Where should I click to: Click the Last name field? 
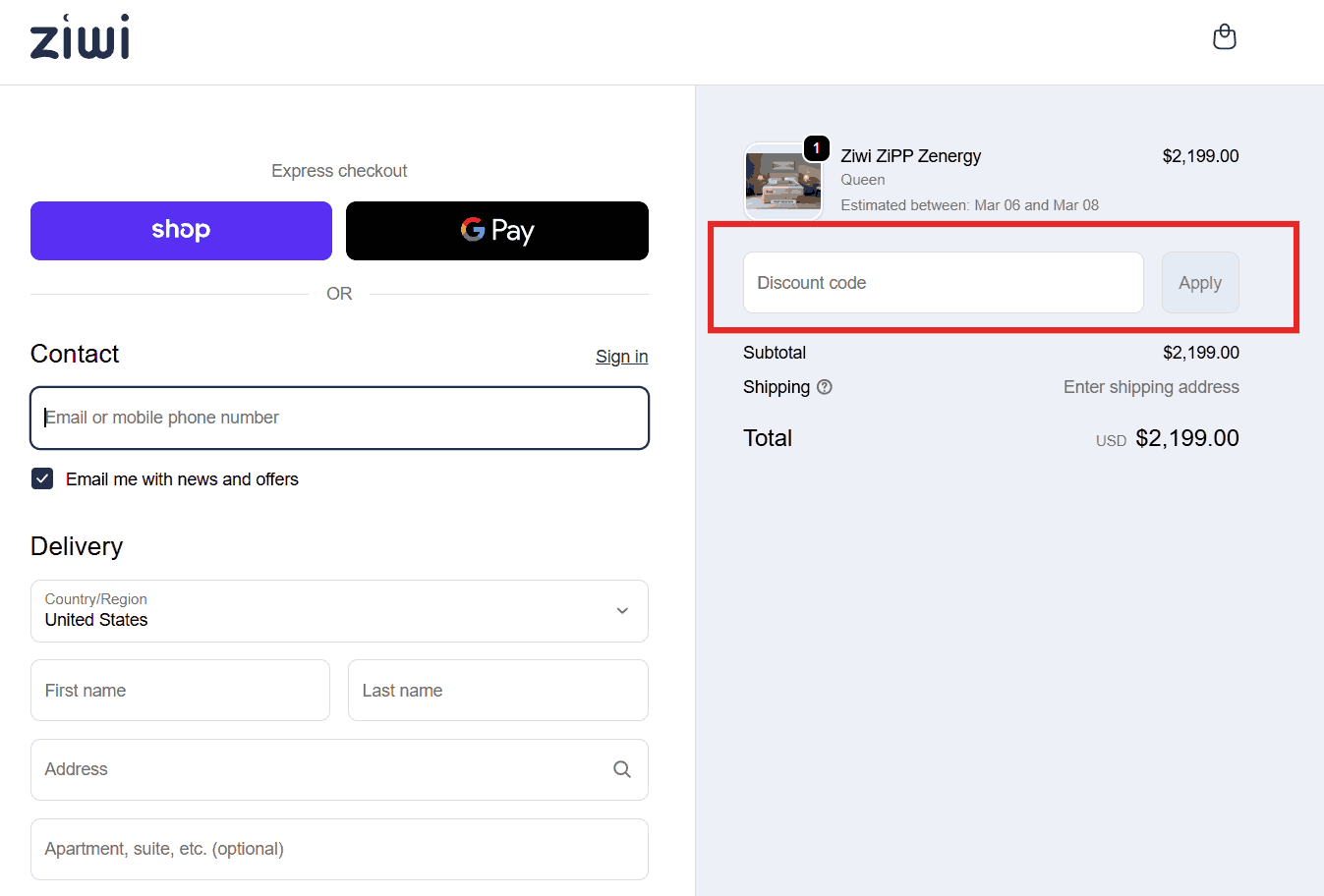pyautogui.click(x=497, y=691)
